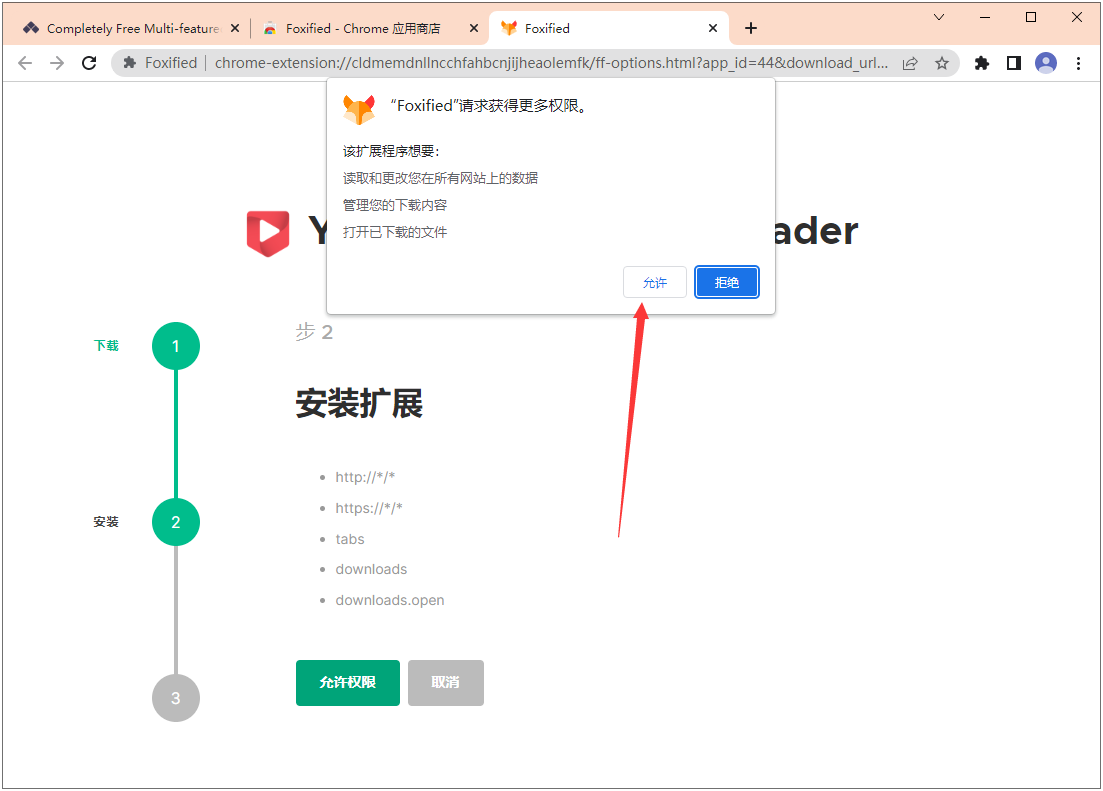Close the active Foxified tab
Image resolution: width=1103 pixels, height=791 pixels.
click(713, 28)
